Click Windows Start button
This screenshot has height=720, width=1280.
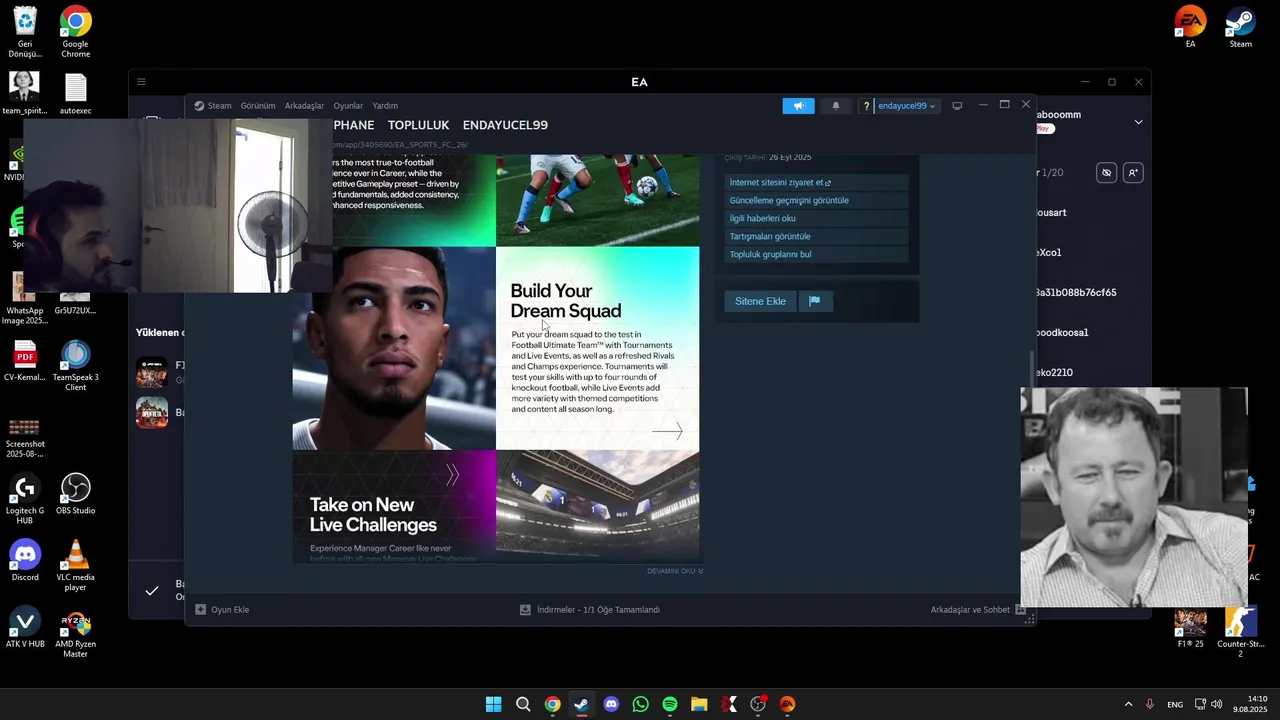pos(493,704)
